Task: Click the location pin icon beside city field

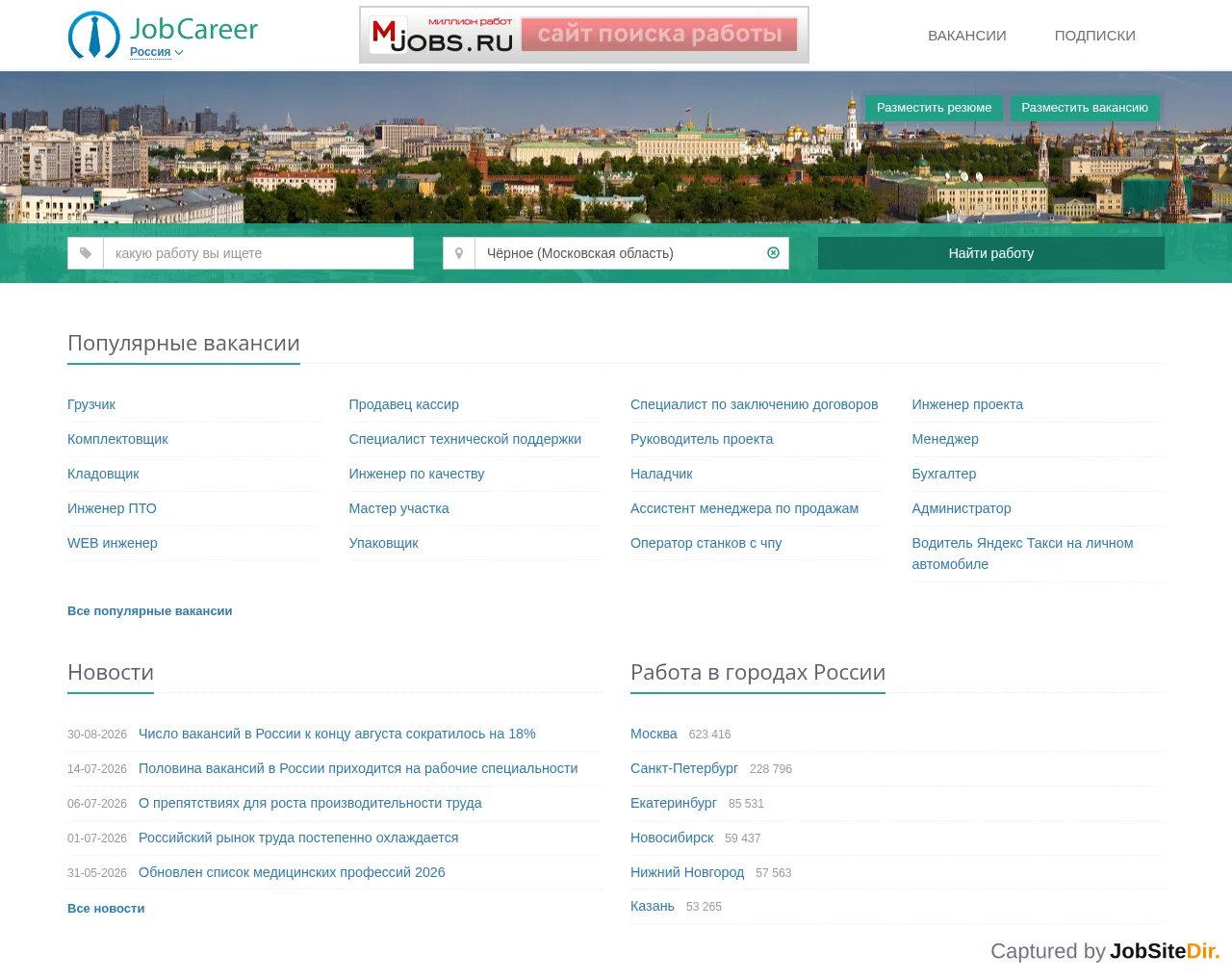Action: (459, 253)
